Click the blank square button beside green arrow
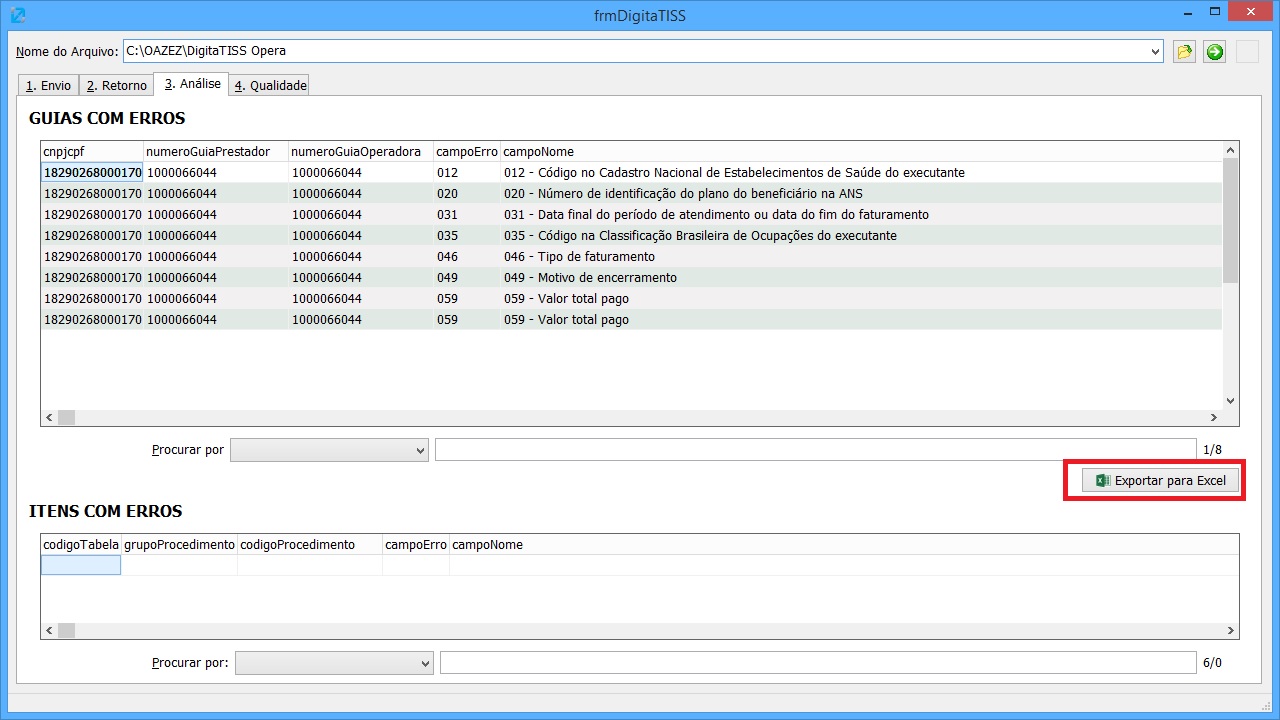The height and width of the screenshot is (720, 1280). pyautogui.click(x=1247, y=52)
